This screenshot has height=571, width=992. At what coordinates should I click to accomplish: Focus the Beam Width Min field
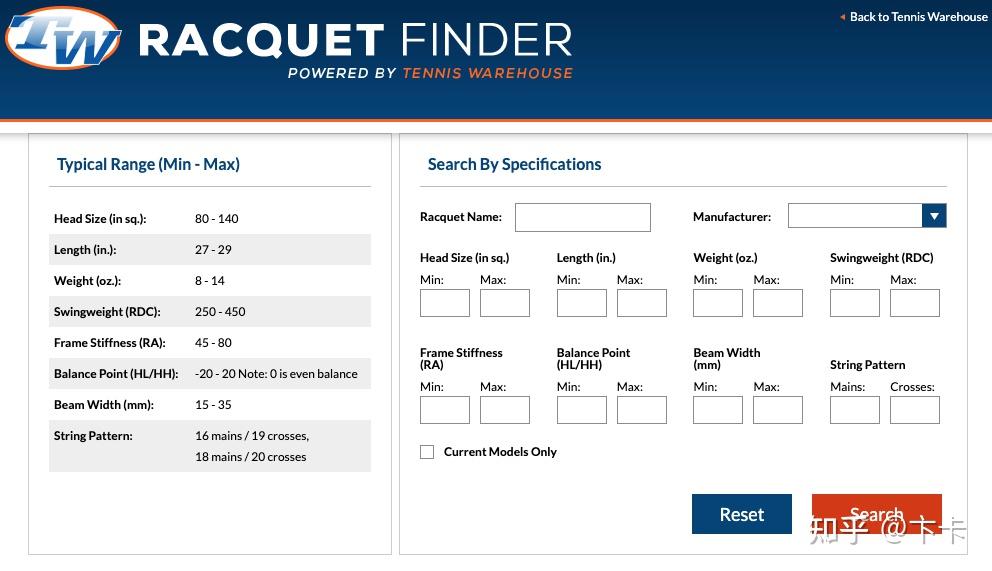(718, 410)
